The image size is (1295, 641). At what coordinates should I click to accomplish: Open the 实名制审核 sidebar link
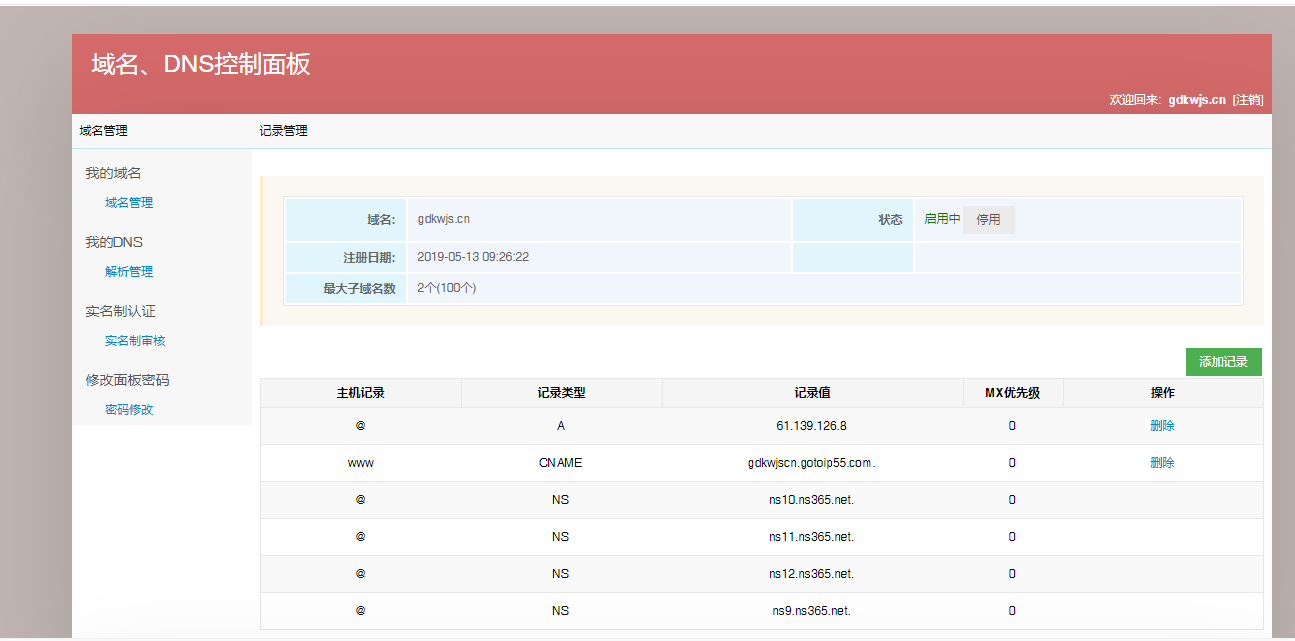(135, 341)
